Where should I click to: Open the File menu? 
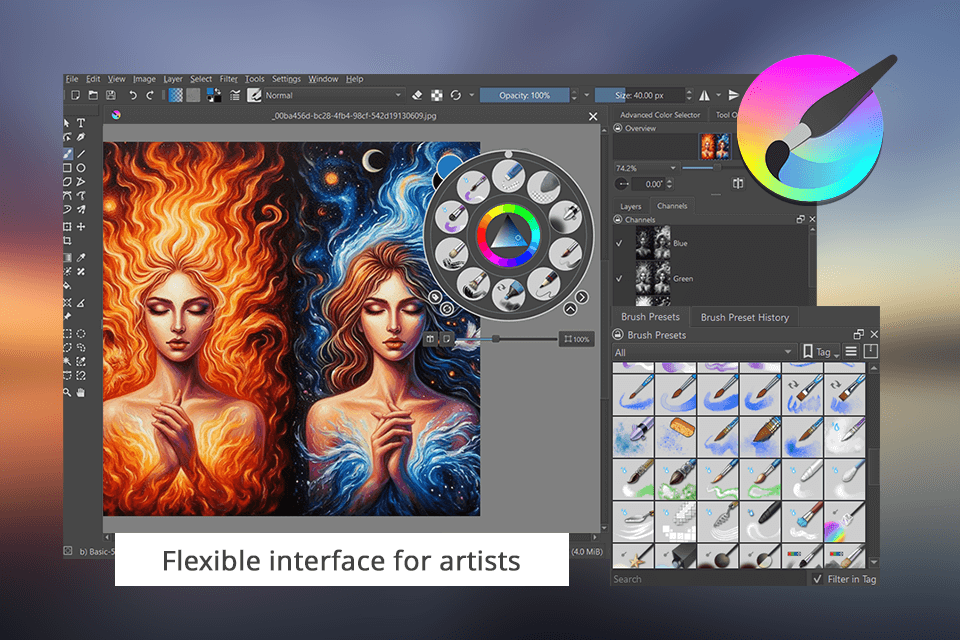coord(72,79)
